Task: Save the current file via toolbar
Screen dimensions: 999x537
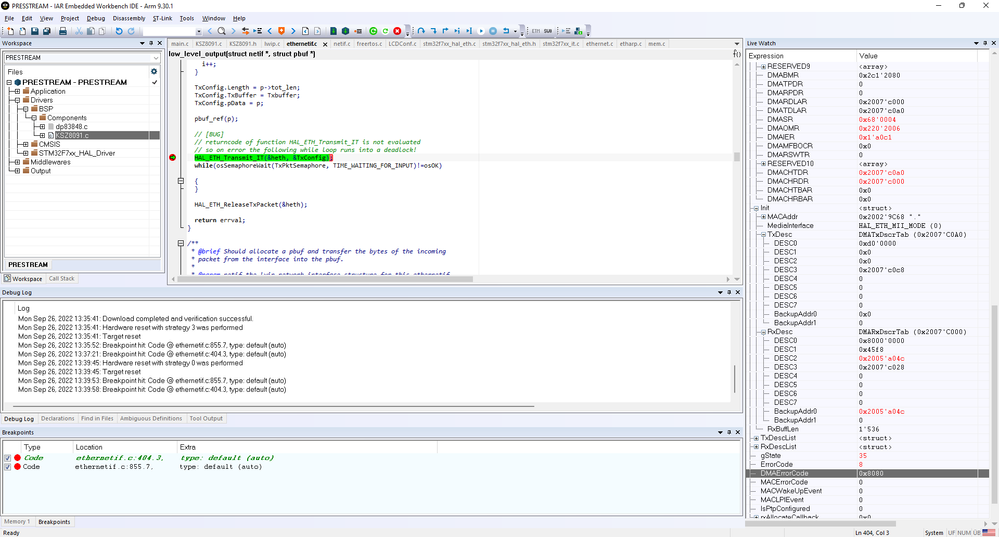Action: pos(34,31)
